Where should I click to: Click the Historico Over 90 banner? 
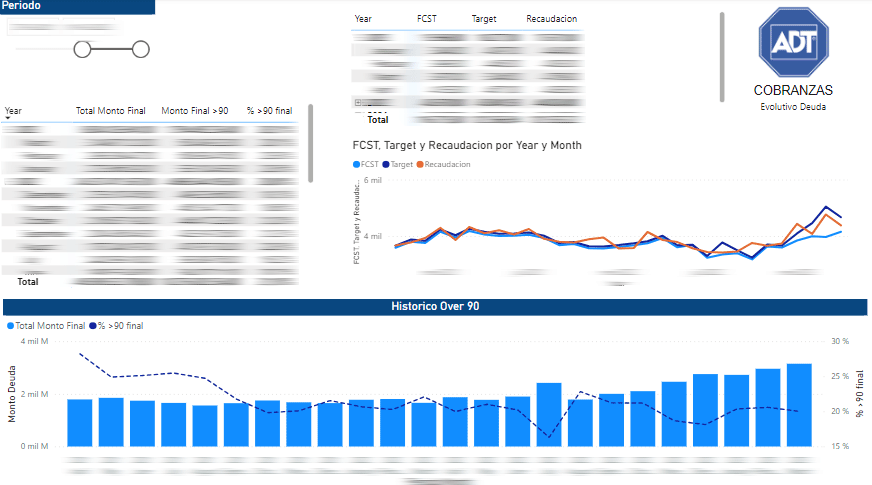tap(435, 306)
